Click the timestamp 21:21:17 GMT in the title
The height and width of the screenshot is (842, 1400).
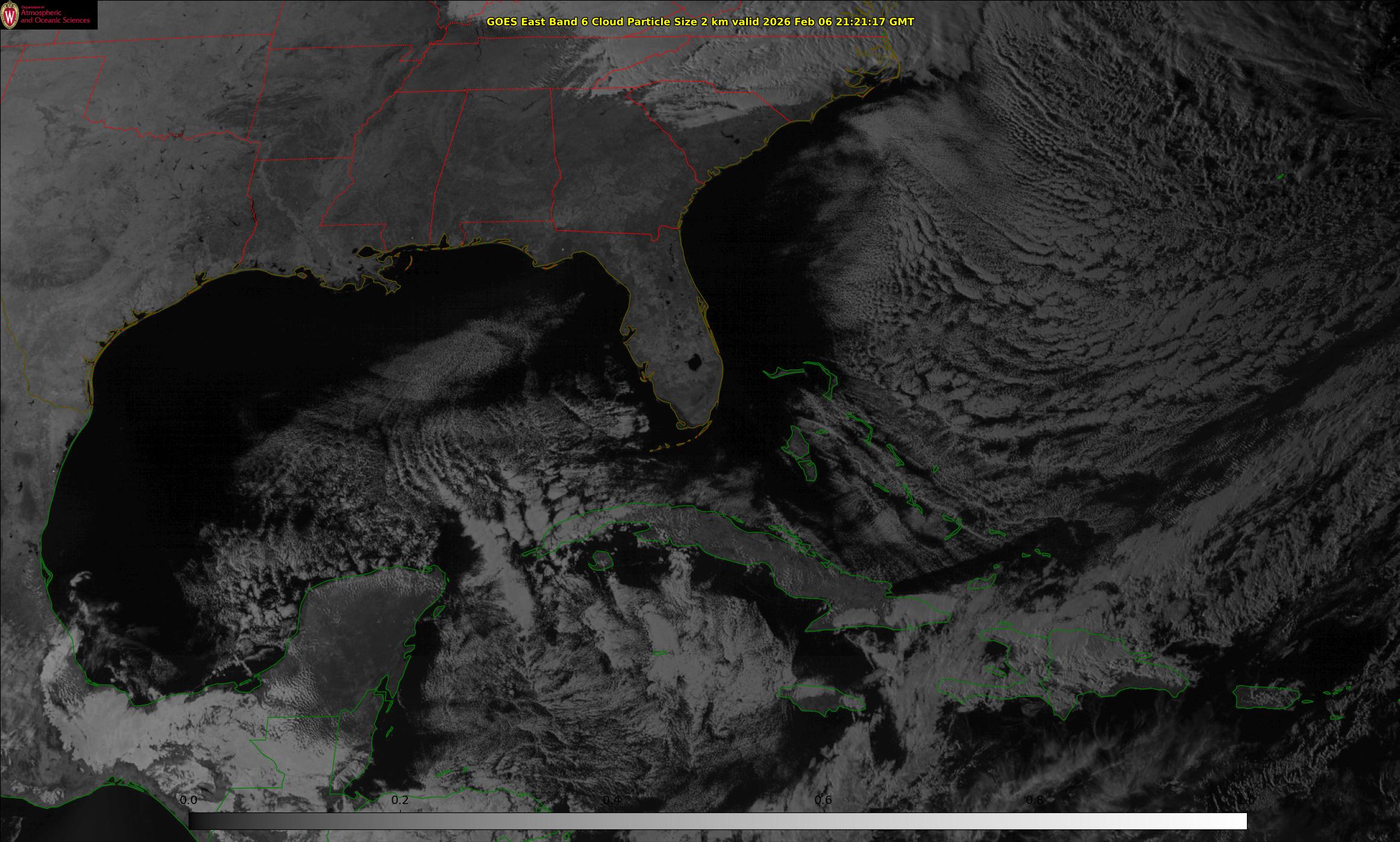point(868,22)
